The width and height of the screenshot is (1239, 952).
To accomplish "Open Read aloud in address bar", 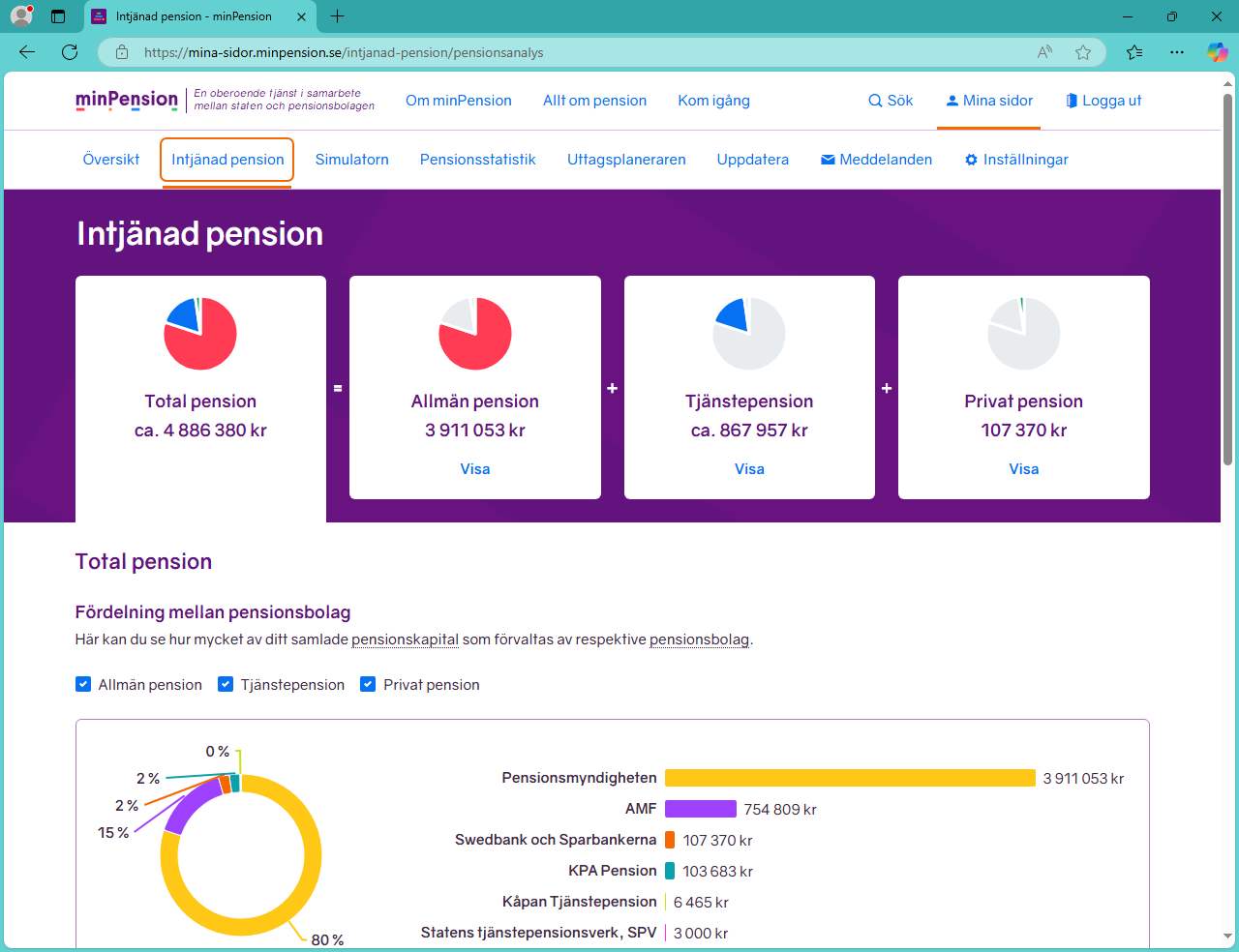I will pyautogui.click(x=1044, y=52).
